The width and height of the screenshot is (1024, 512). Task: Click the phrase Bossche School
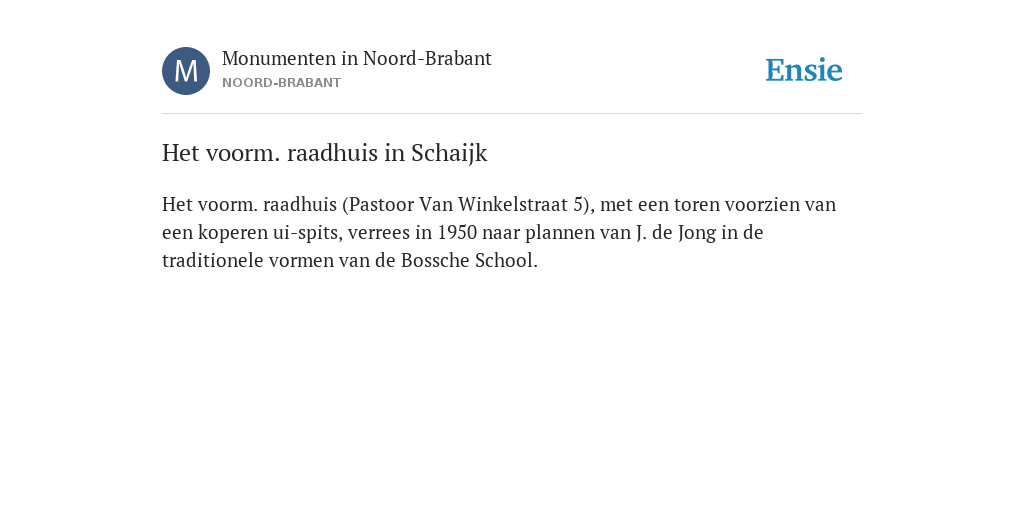pos(468,261)
